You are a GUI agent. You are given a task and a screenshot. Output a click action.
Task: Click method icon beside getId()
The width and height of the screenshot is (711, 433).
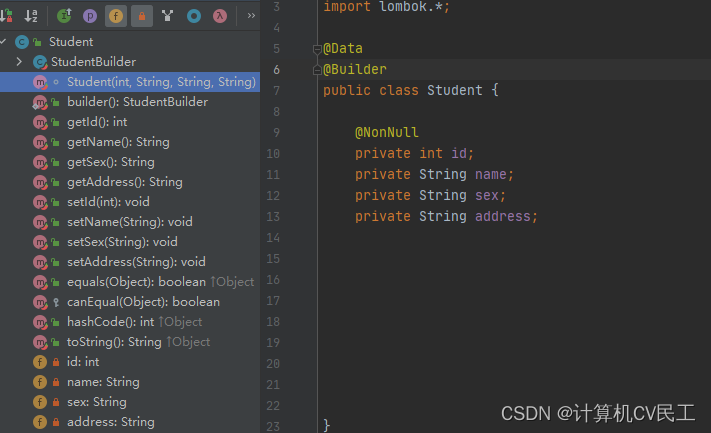click(x=40, y=122)
